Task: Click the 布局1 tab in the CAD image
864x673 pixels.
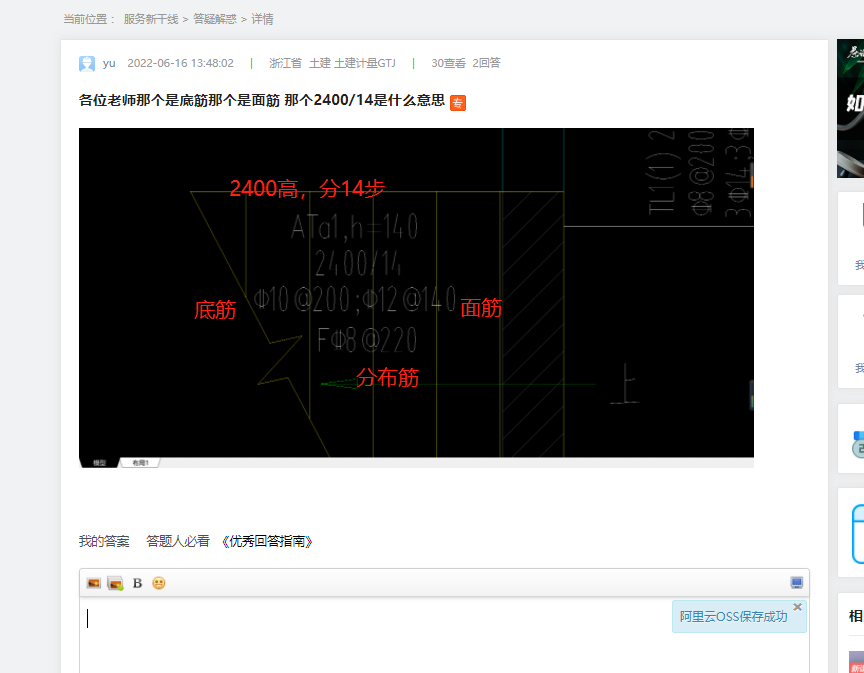Action: tap(140, 463)
